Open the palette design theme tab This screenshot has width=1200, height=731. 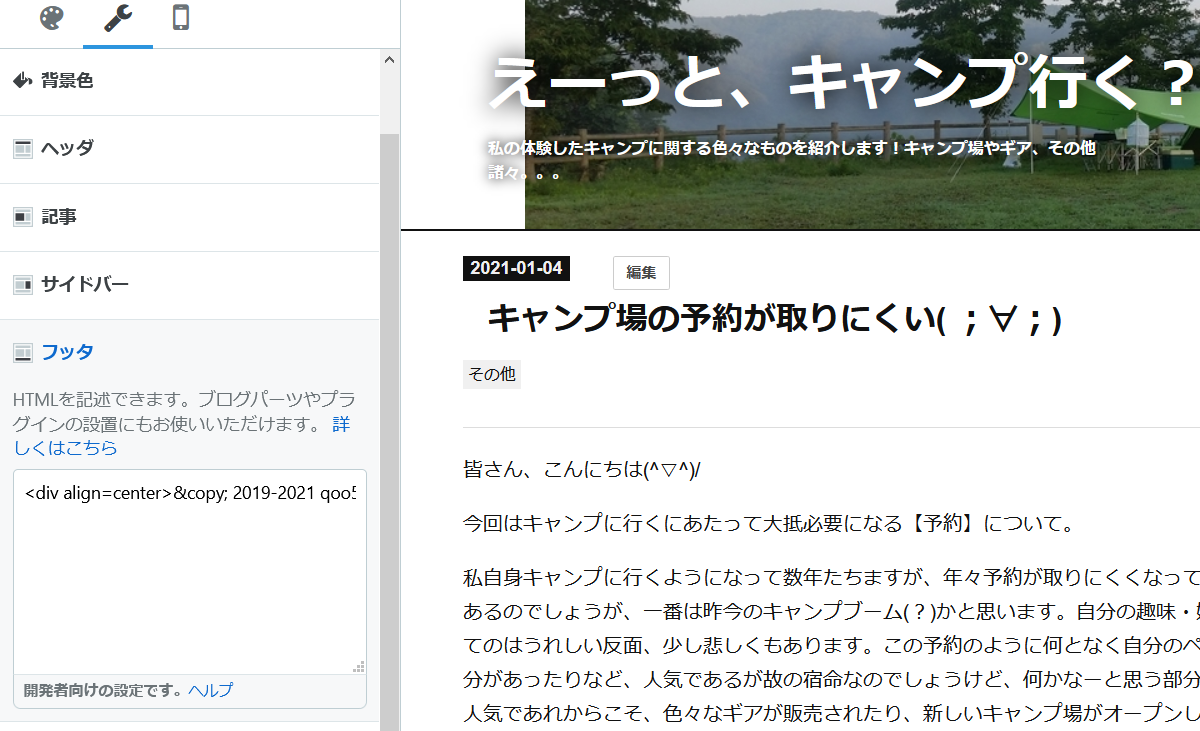coord(51,19)
